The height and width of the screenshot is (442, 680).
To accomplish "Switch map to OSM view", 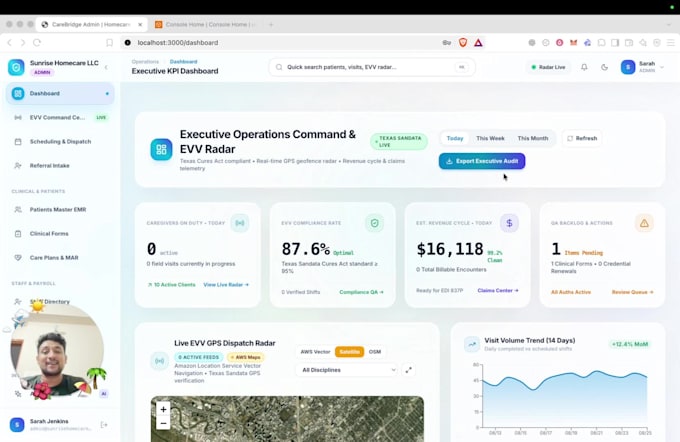I will click(375, 352).
